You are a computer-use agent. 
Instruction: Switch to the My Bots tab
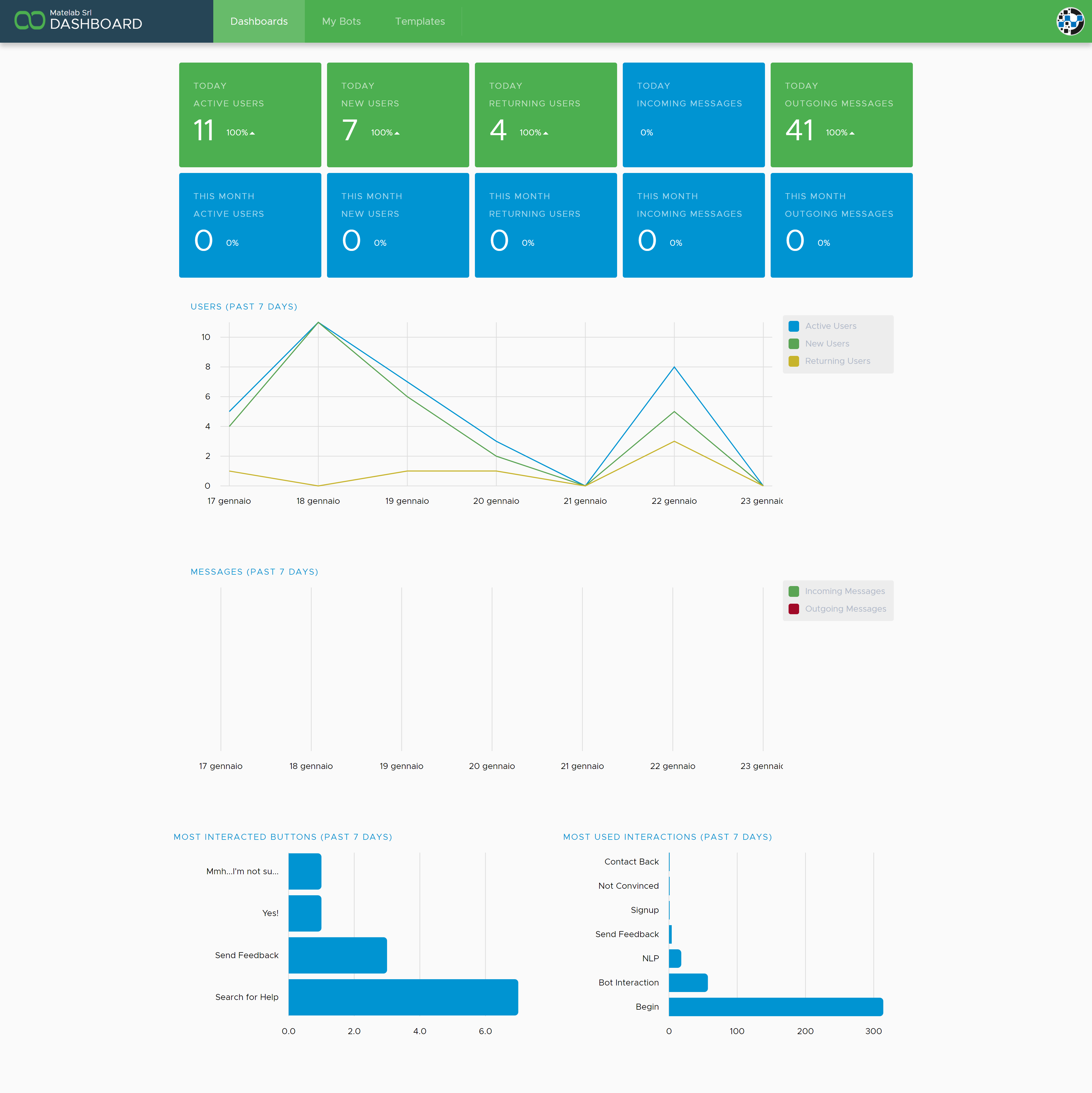click(341, 21)
